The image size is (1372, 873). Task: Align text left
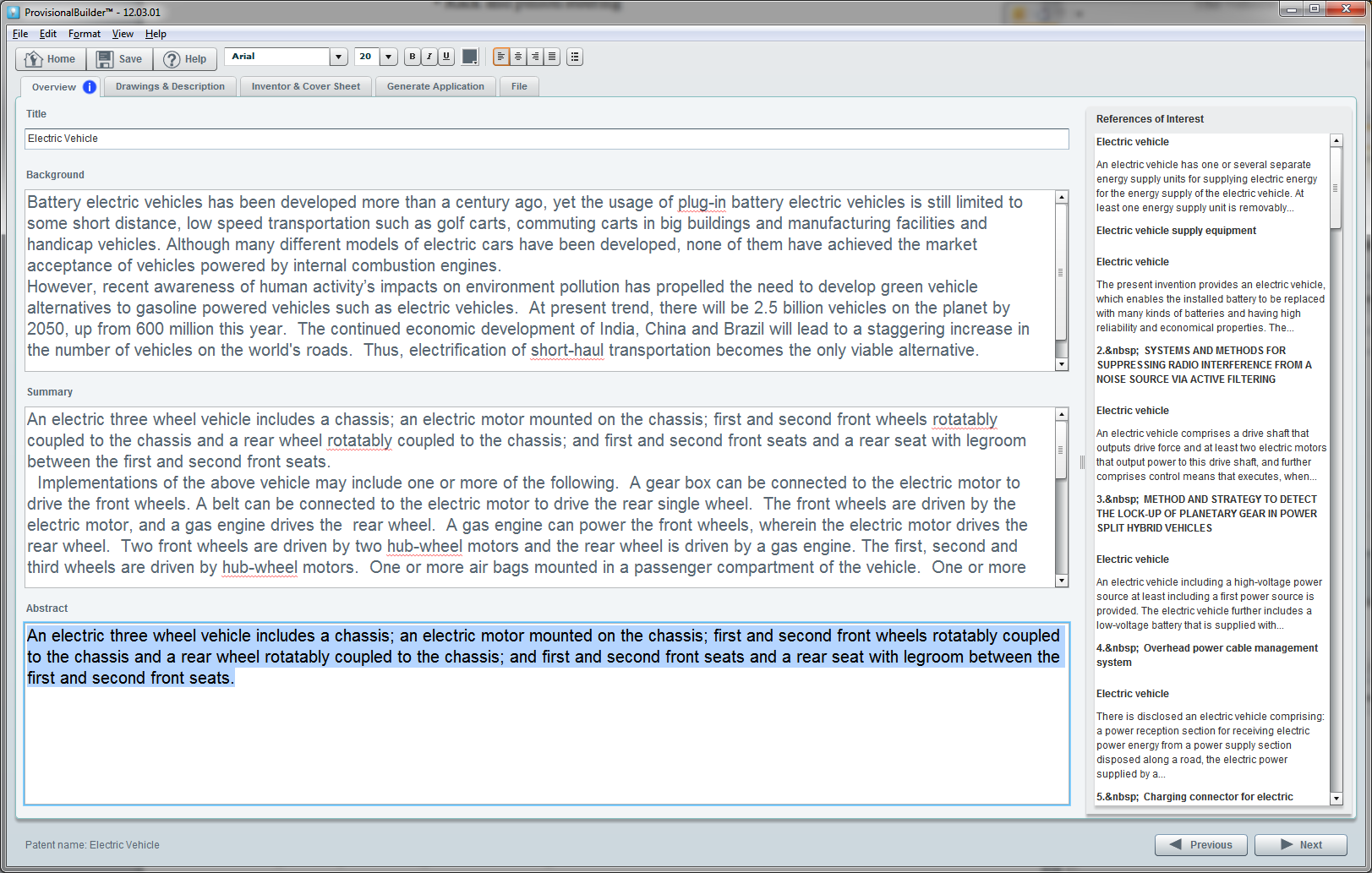[501, 57]
